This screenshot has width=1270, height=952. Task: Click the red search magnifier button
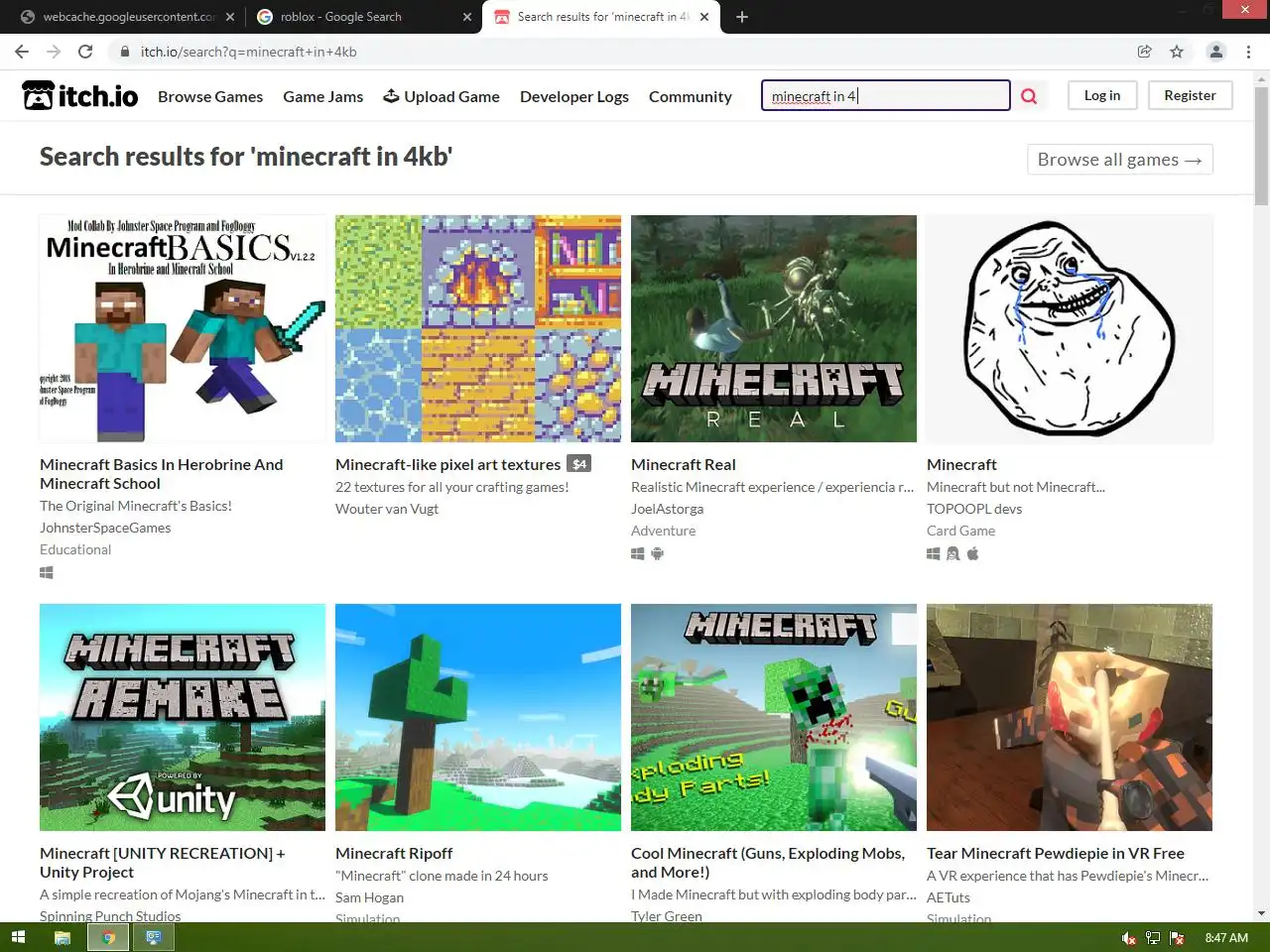tap(1029, 96)
